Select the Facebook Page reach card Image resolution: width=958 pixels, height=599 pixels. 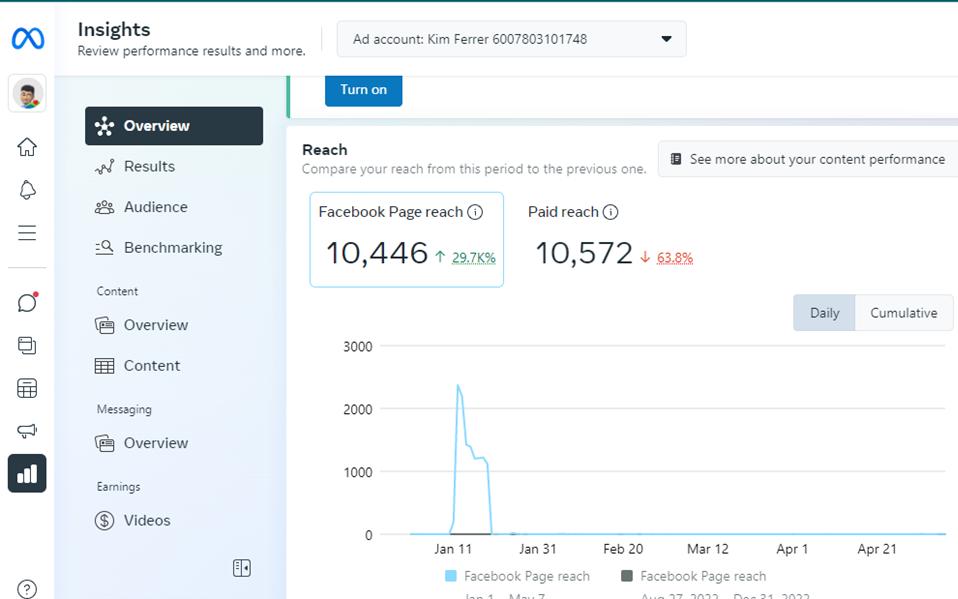point(406,240)
